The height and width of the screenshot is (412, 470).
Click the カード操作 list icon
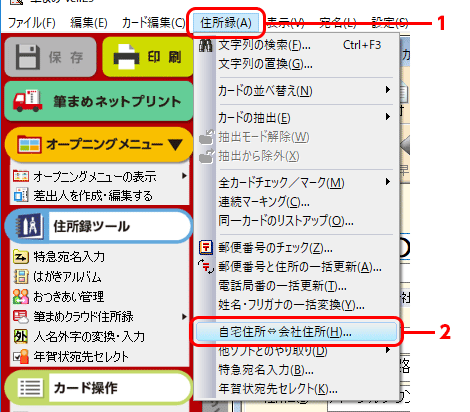pos(30,388)
